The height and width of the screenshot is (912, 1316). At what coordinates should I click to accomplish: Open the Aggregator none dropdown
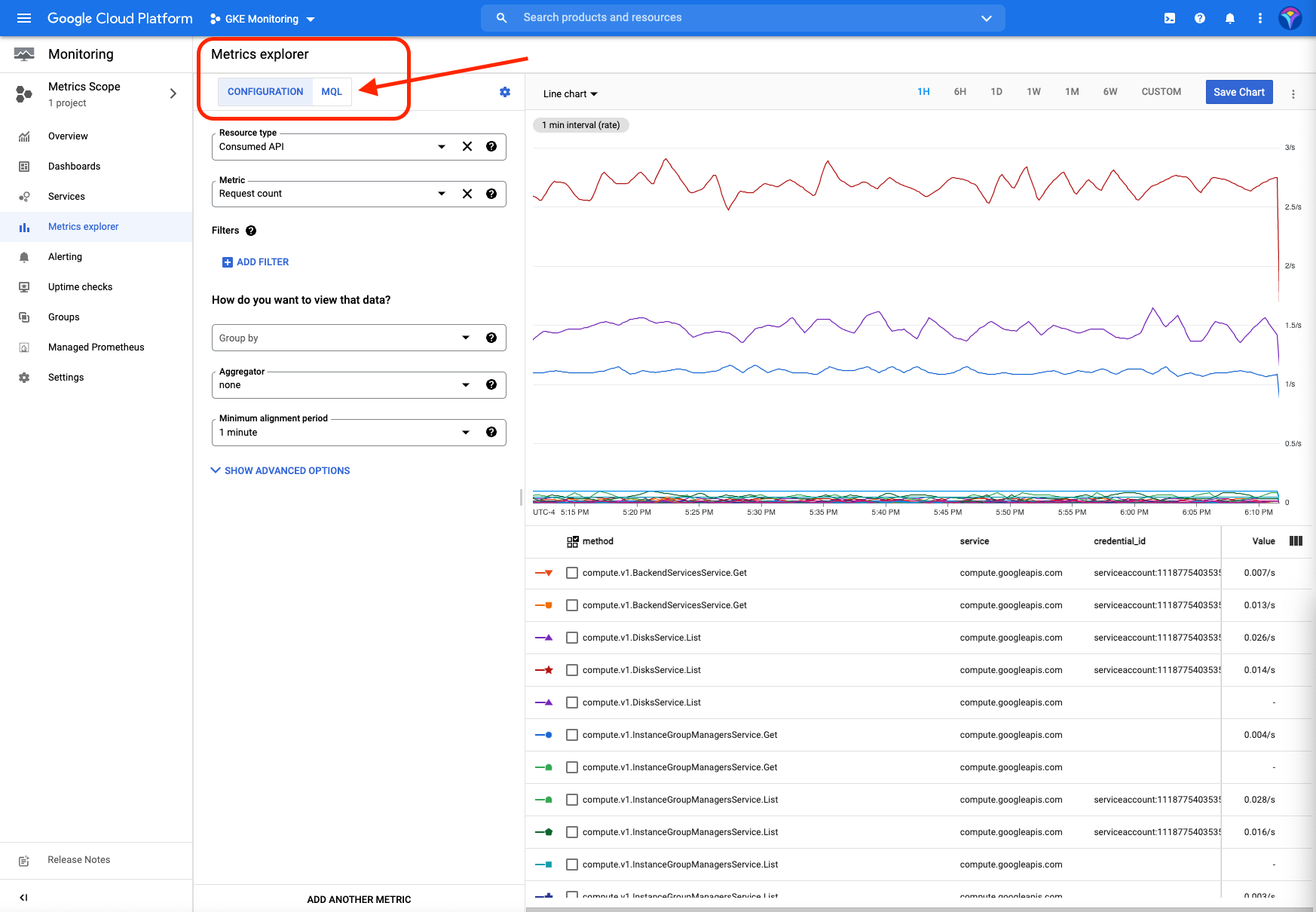point(466,385)
